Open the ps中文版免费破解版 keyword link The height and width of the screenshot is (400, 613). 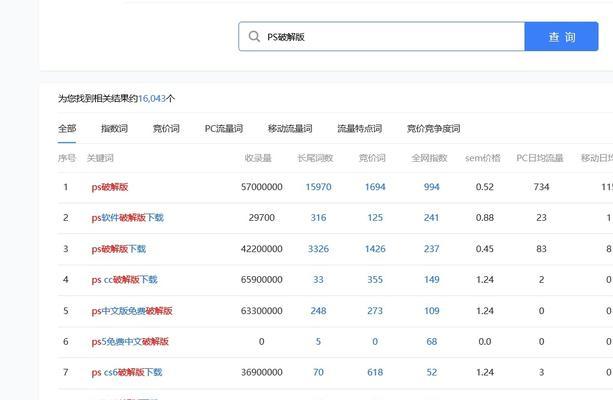coord(132,311)
